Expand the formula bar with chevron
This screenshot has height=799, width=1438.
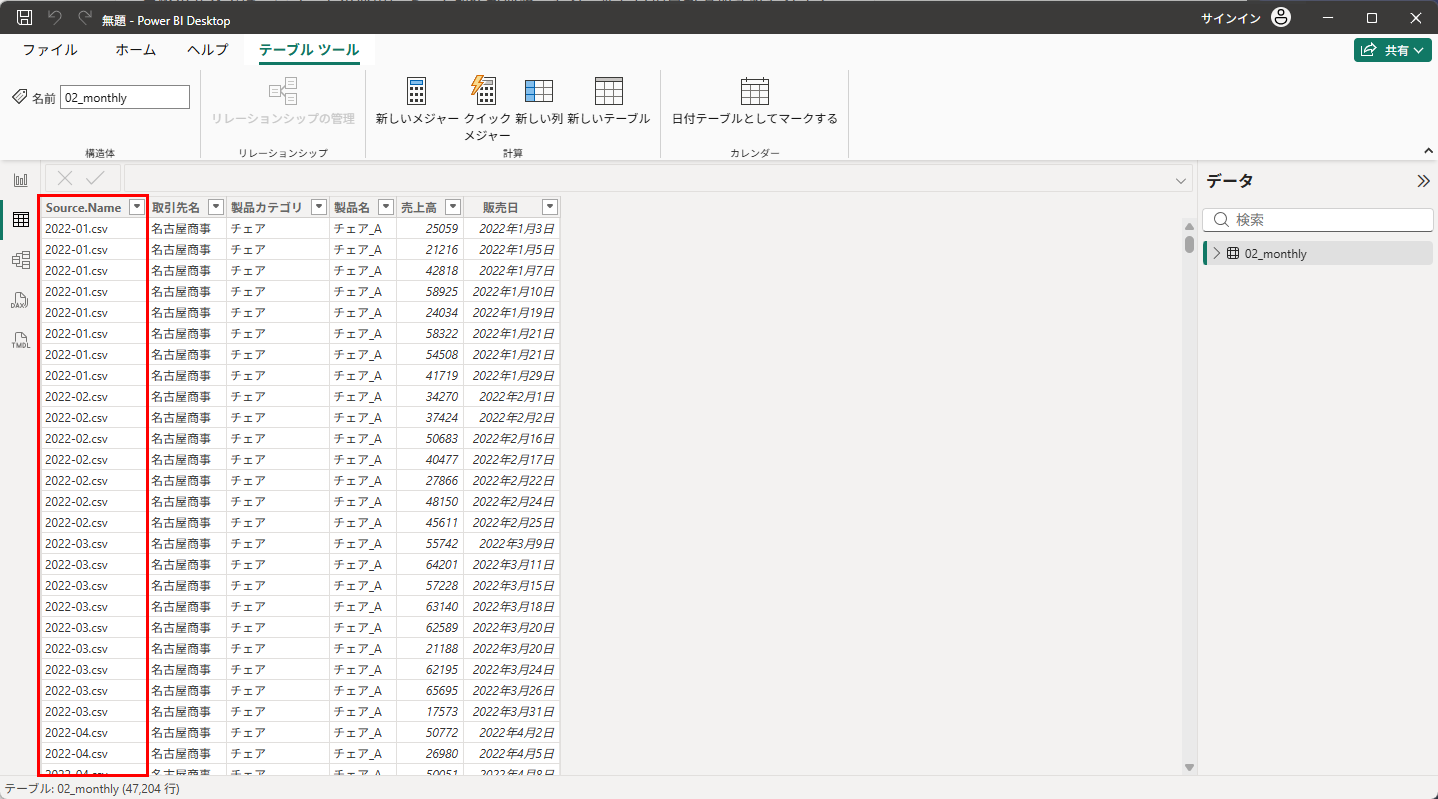coord(1180,181)
